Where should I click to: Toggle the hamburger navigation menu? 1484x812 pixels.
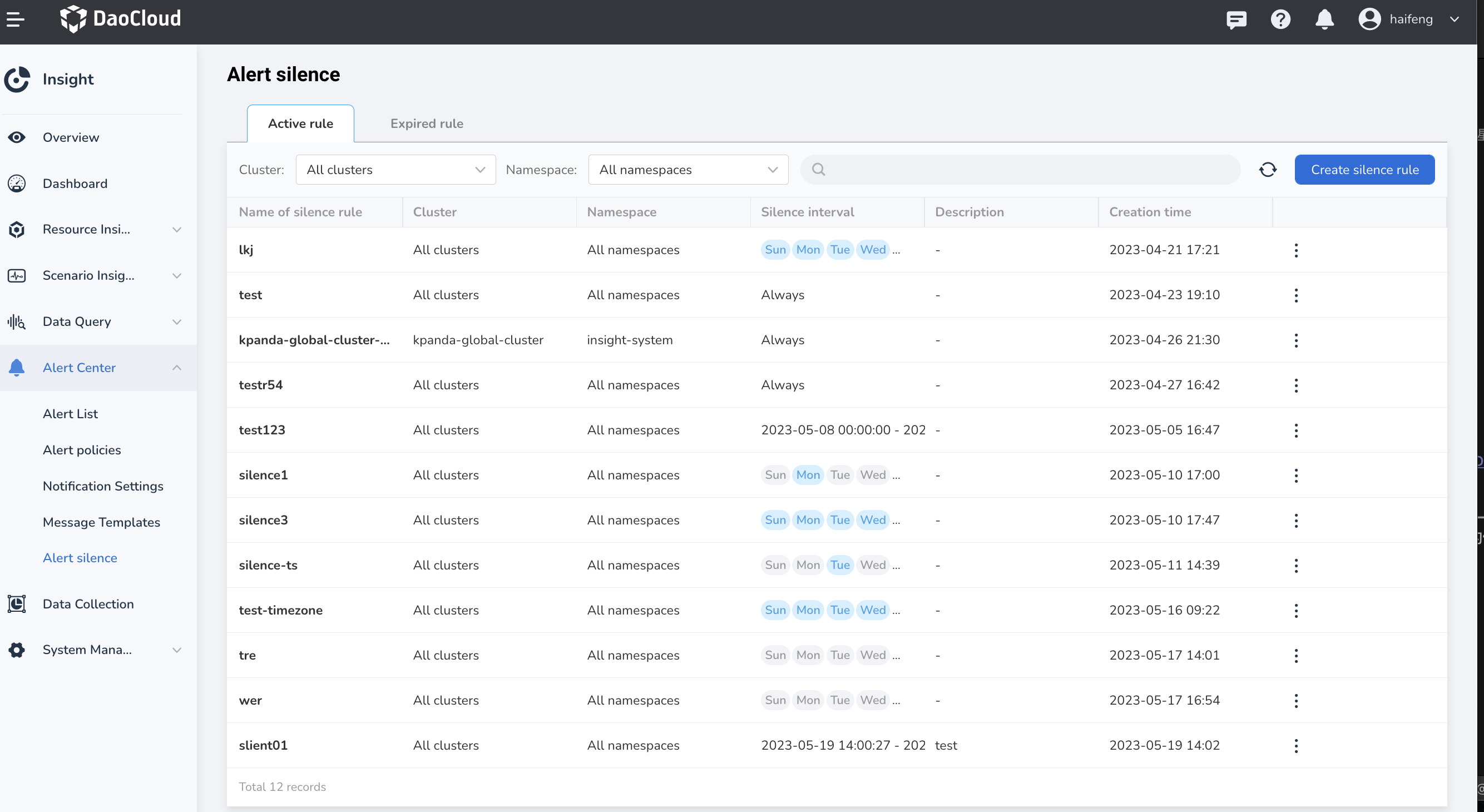click(x=16, y=19)
